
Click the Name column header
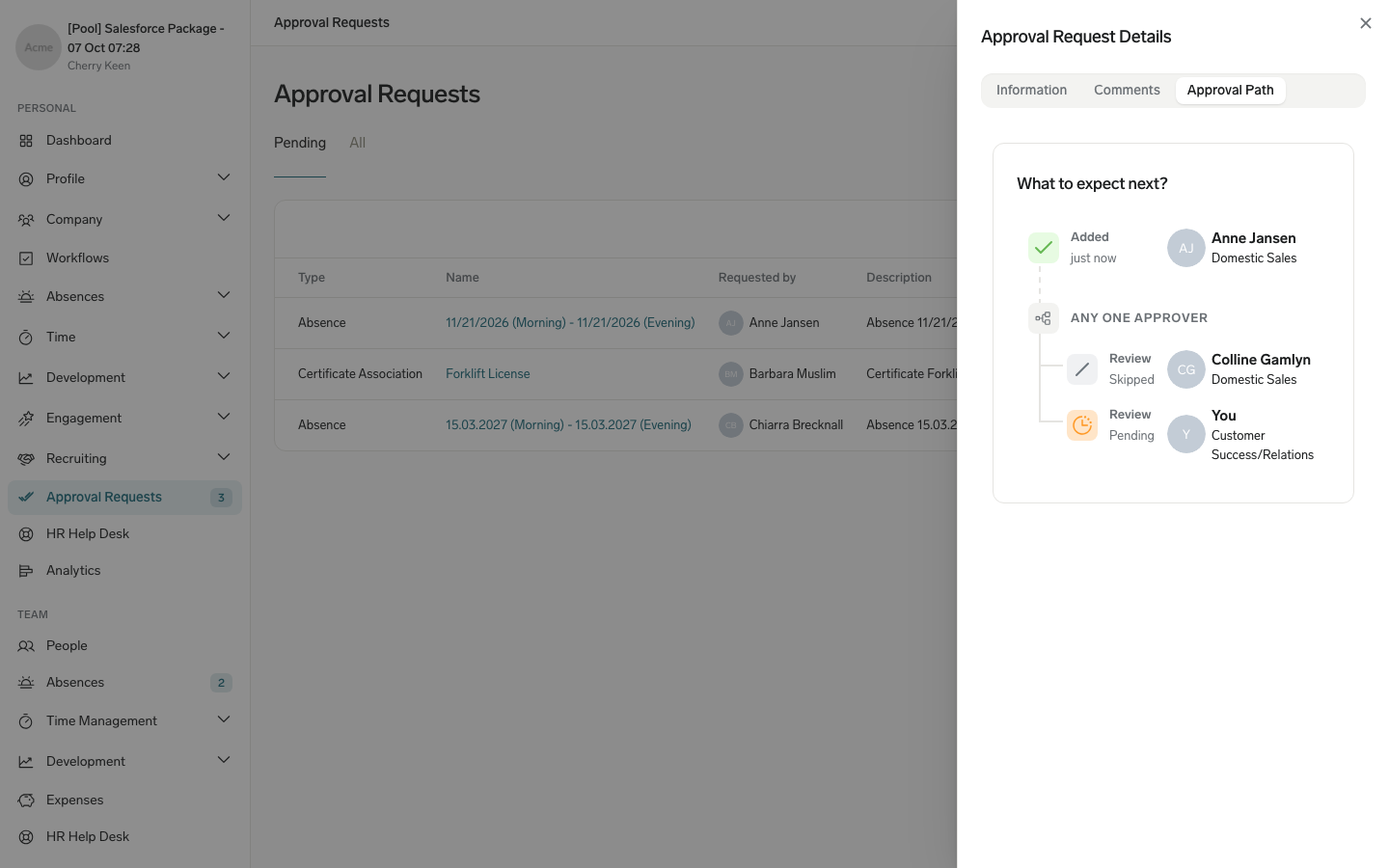(462, 278)
